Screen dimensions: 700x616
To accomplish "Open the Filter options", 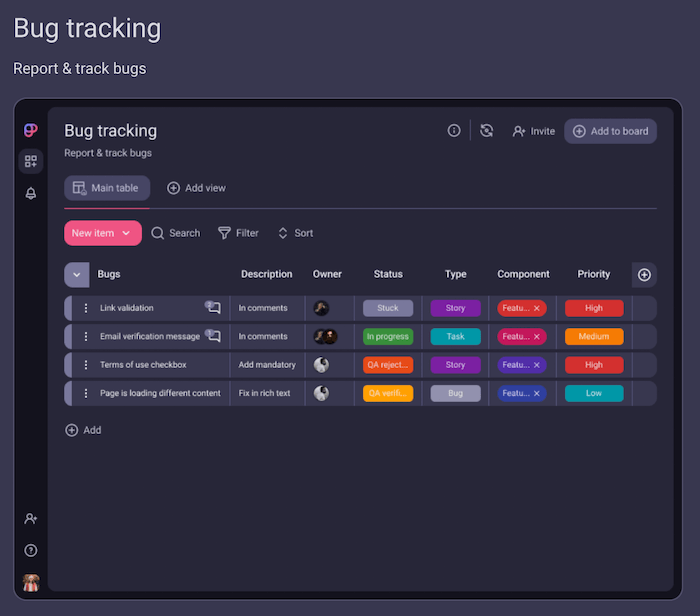I will [238, 233].
